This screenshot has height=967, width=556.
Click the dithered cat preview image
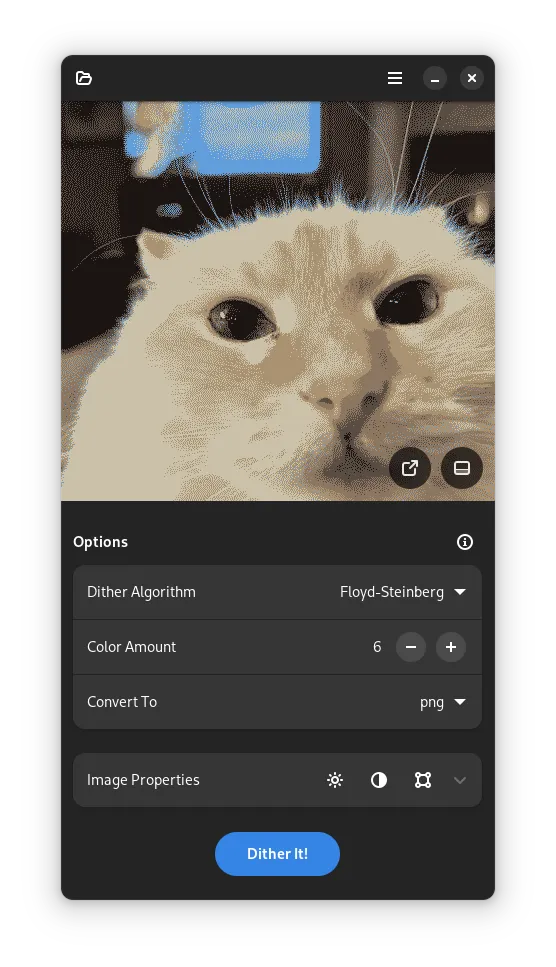[278, 301]
